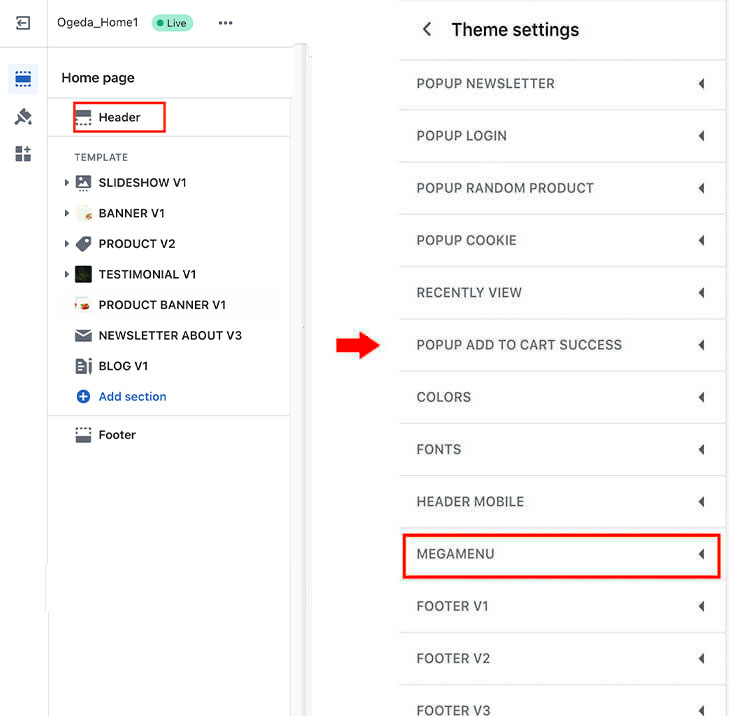Screen dimensions: 729x716
Task: Expand the TESTIMONIAL V1 section arrow
Action: coord(66,275)
